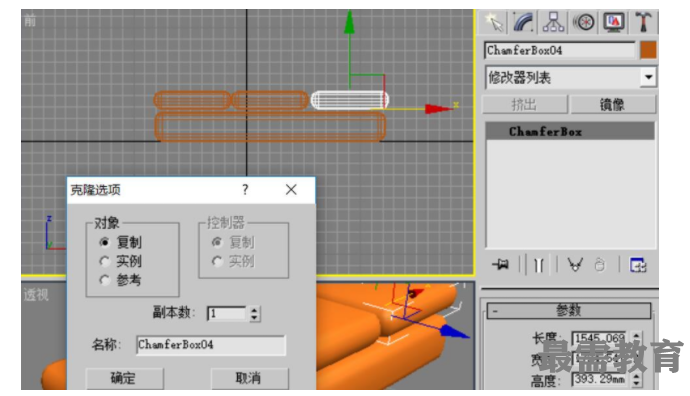Select 实例 radio under 控制器
This screenshot has height=396, width=690.
point(217,261)
